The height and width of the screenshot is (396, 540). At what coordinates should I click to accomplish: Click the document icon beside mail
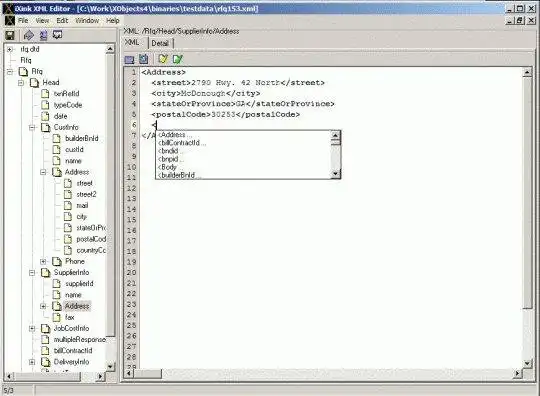68,205
